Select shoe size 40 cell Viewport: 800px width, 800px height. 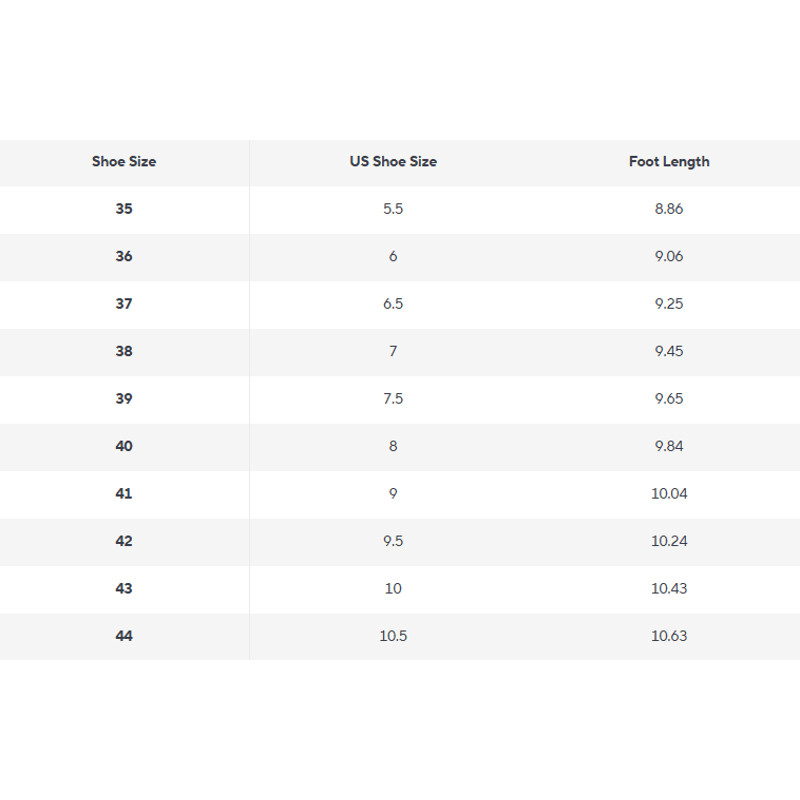pos(124,446)
